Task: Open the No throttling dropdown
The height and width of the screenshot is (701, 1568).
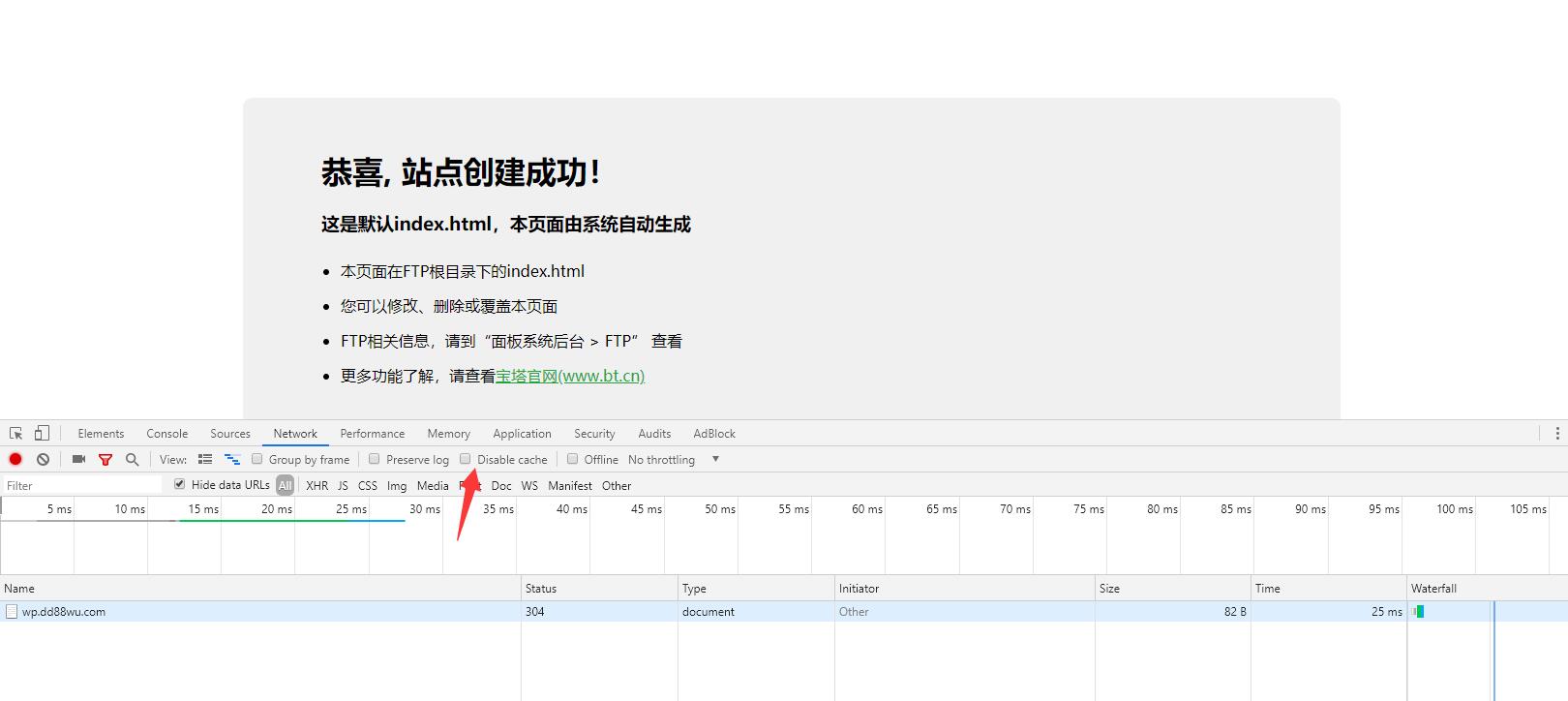Action: pos(674,460)
